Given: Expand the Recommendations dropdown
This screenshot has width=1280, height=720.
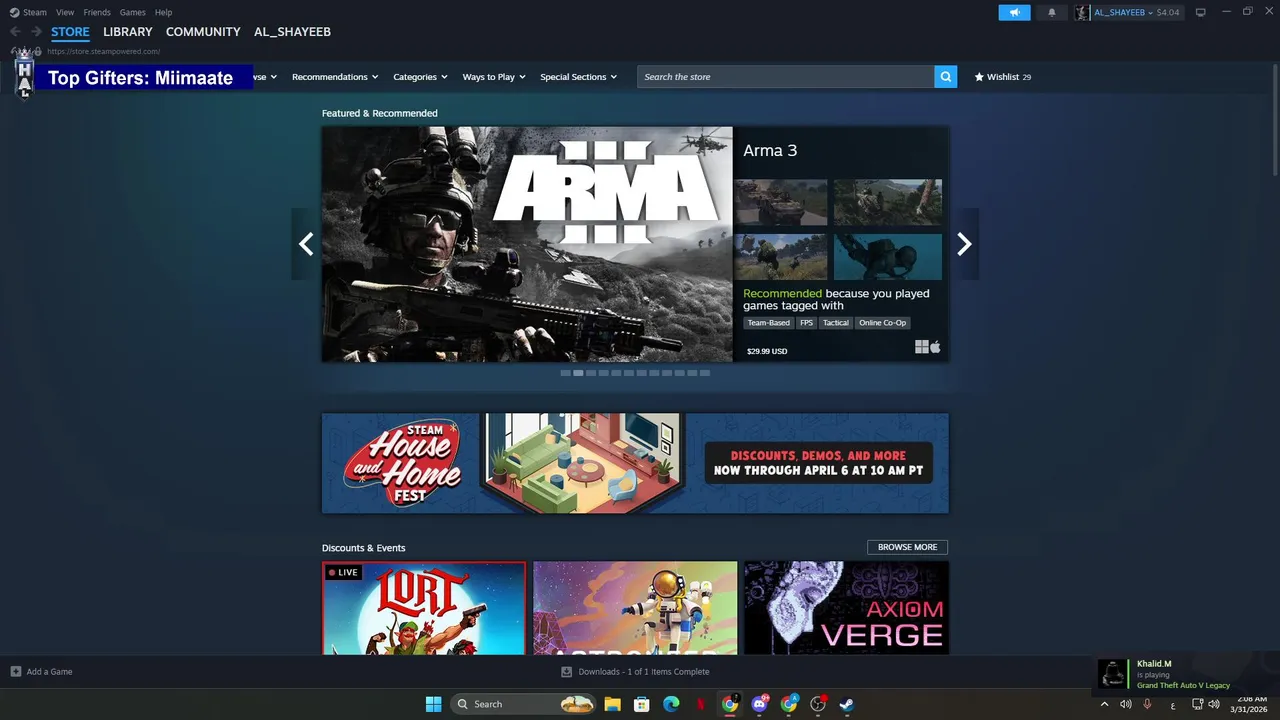Looking at the screenshot, I should [x=335, y=77].
